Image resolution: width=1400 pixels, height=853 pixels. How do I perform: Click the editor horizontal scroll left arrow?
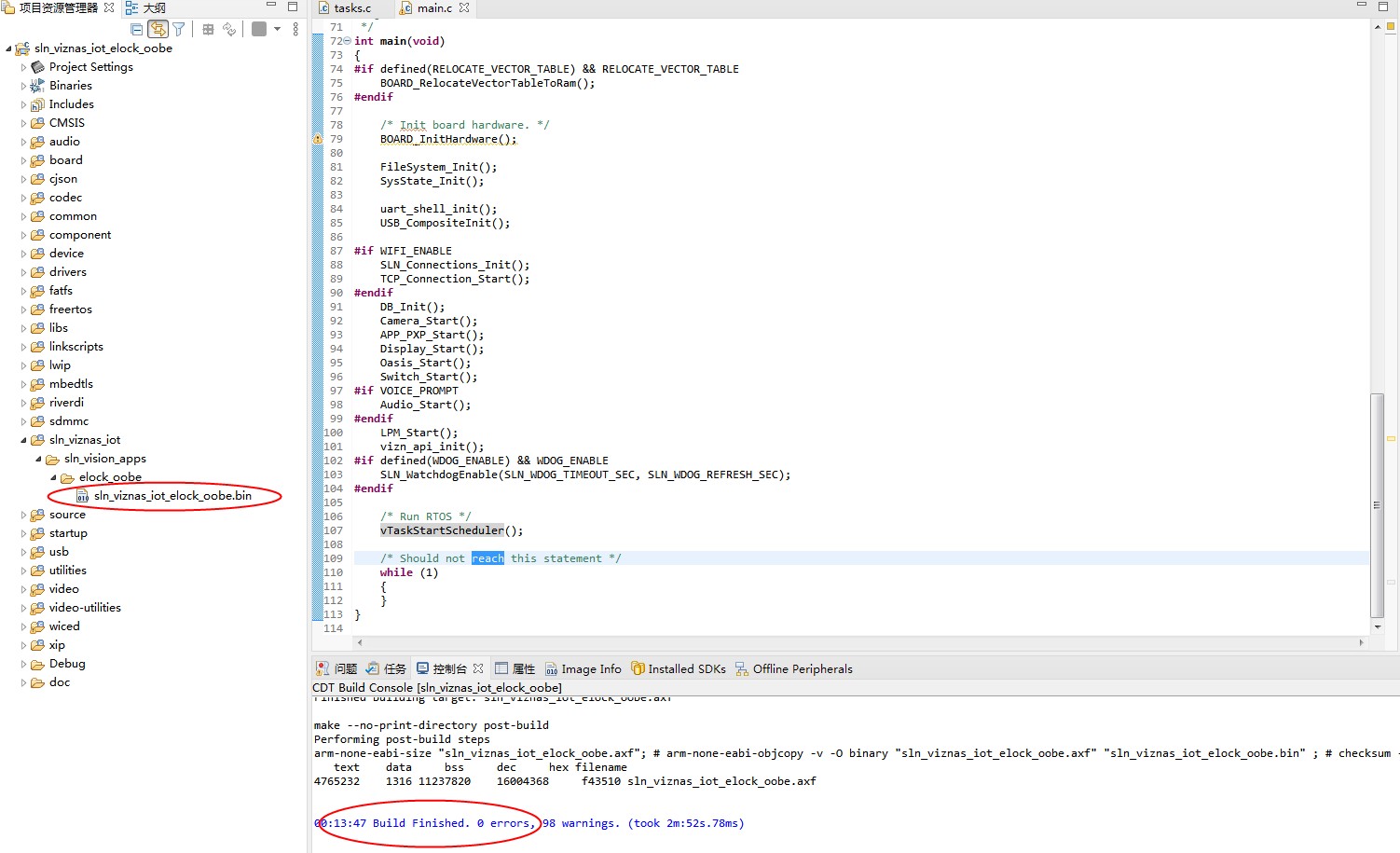360,642
